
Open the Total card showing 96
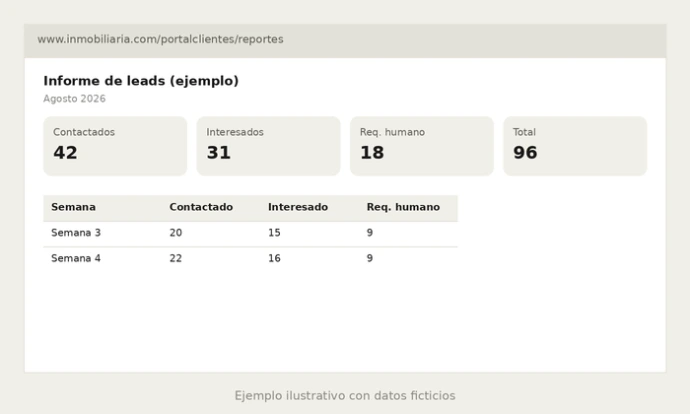[575, 146]
